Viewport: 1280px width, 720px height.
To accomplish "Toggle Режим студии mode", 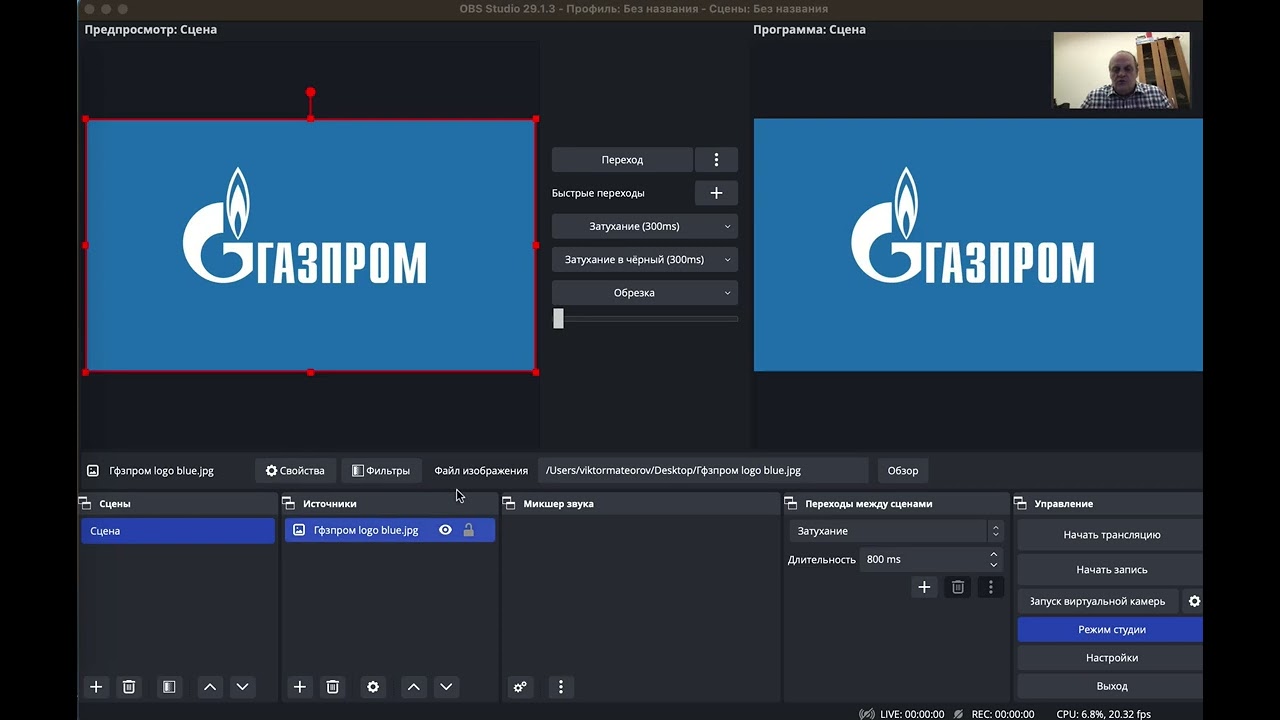I will pyautogui.click(x=1111, y=630).
